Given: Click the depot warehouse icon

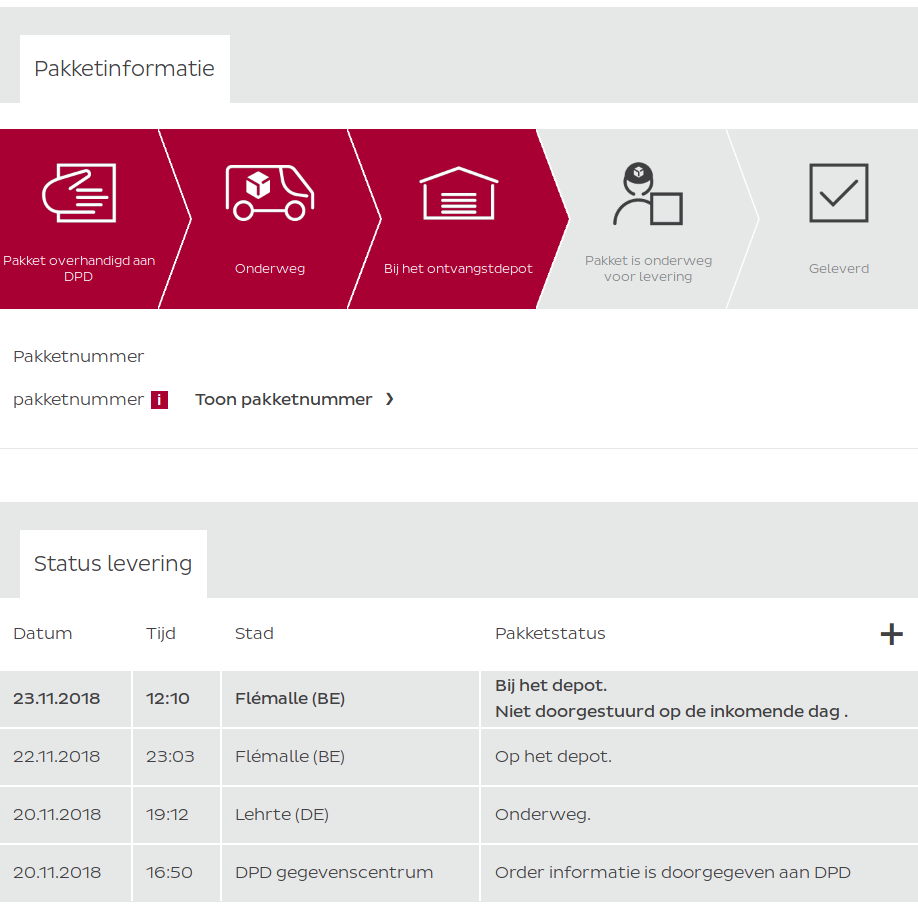Looking at the screenshot, I should coord(458,193).
